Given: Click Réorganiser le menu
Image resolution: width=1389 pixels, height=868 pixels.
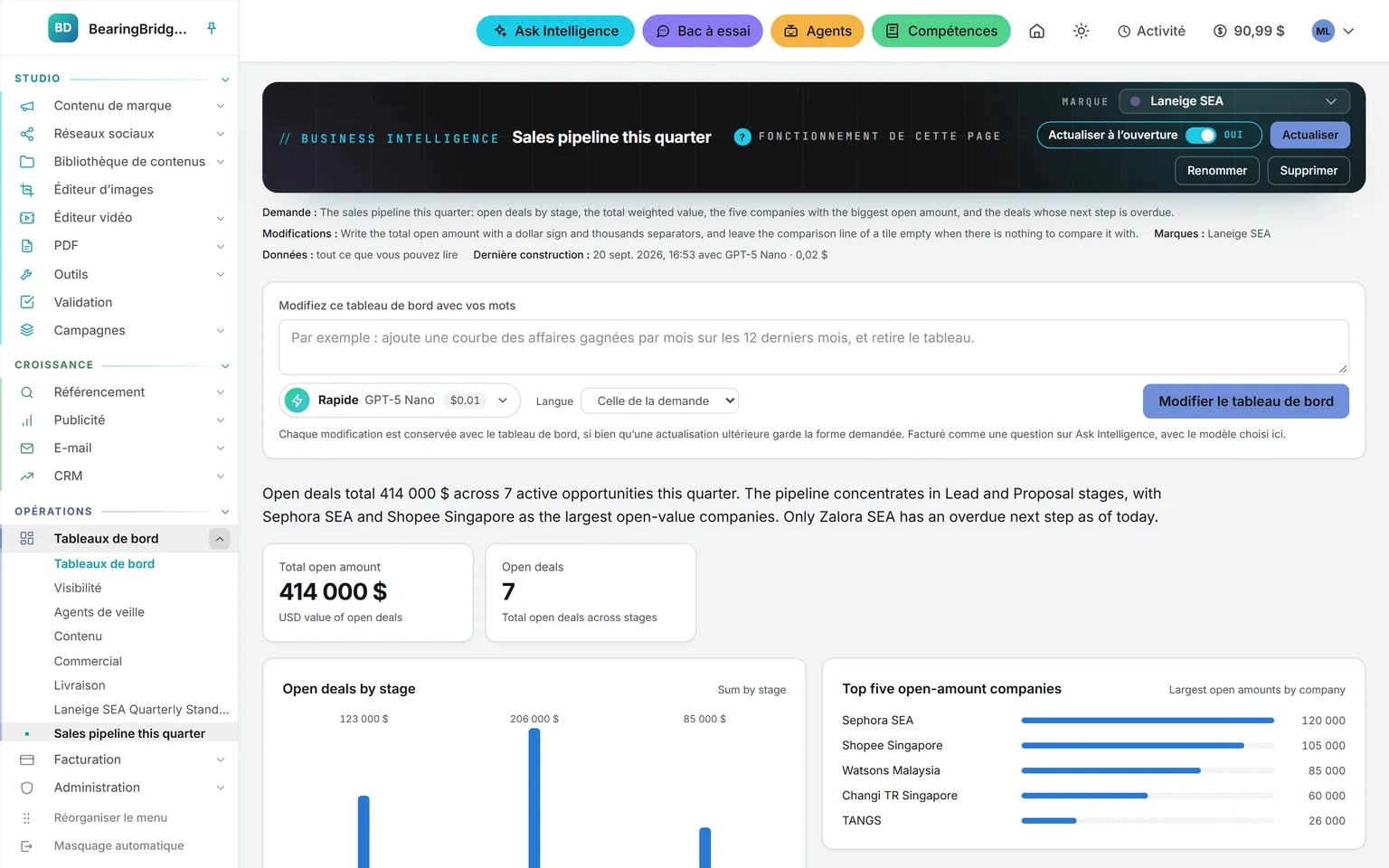Looking at the screenshot, I should [x=110, y=818].
